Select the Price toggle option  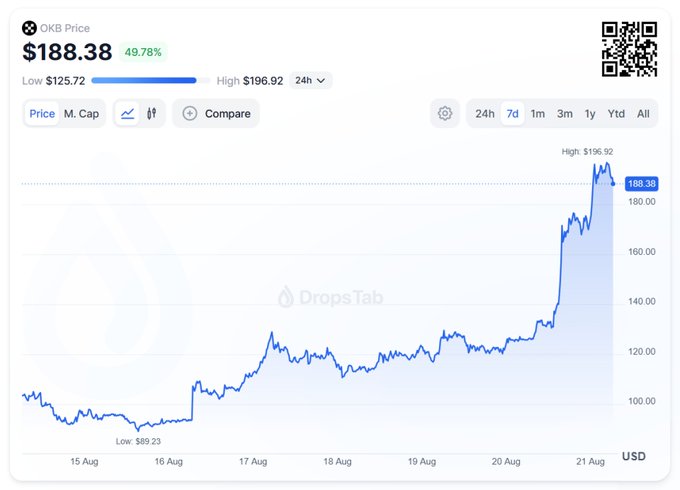pyautogui.click(x=42, y=114)
